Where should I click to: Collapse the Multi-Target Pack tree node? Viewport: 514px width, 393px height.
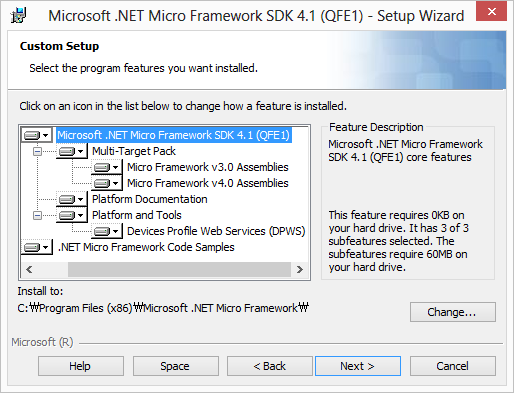coord(37,152)
